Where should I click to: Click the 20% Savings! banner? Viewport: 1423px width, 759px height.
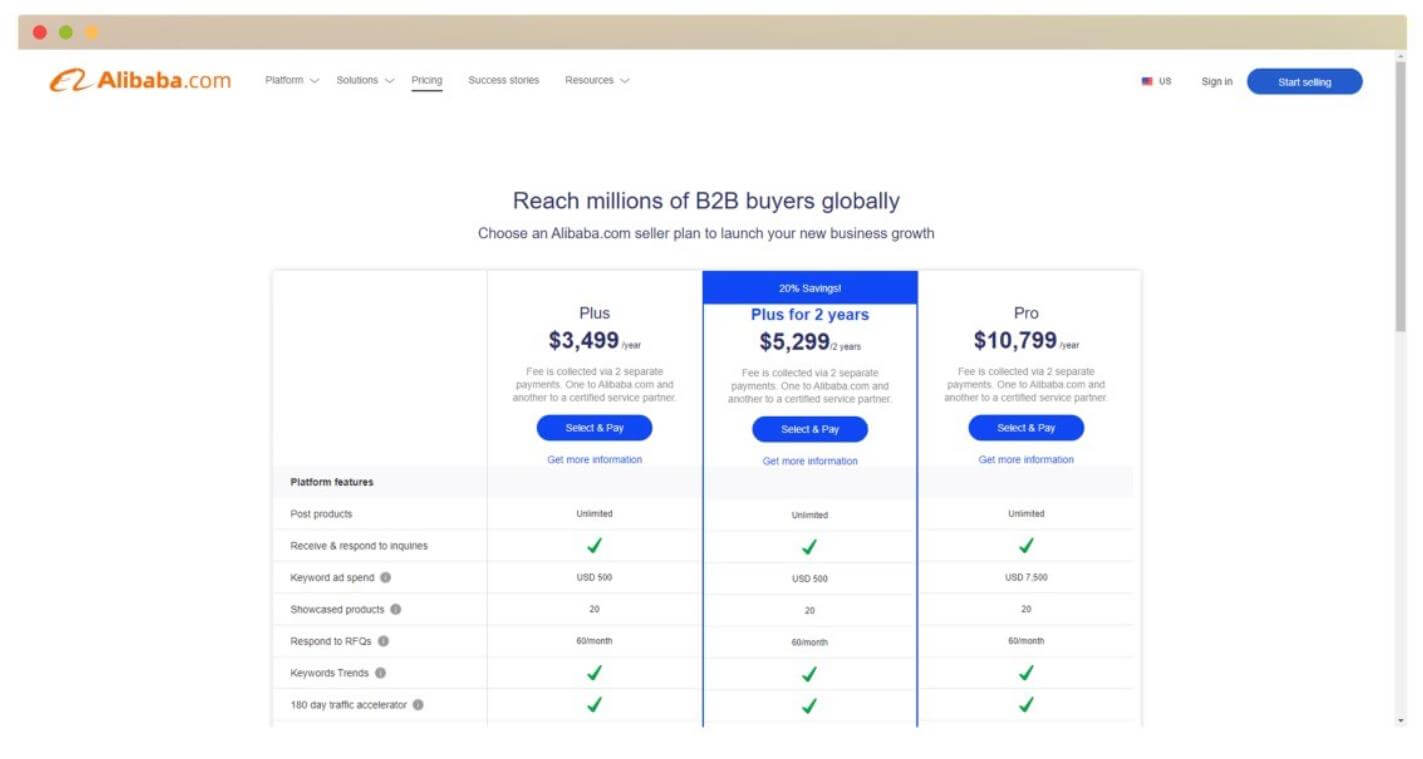point(810,288)
